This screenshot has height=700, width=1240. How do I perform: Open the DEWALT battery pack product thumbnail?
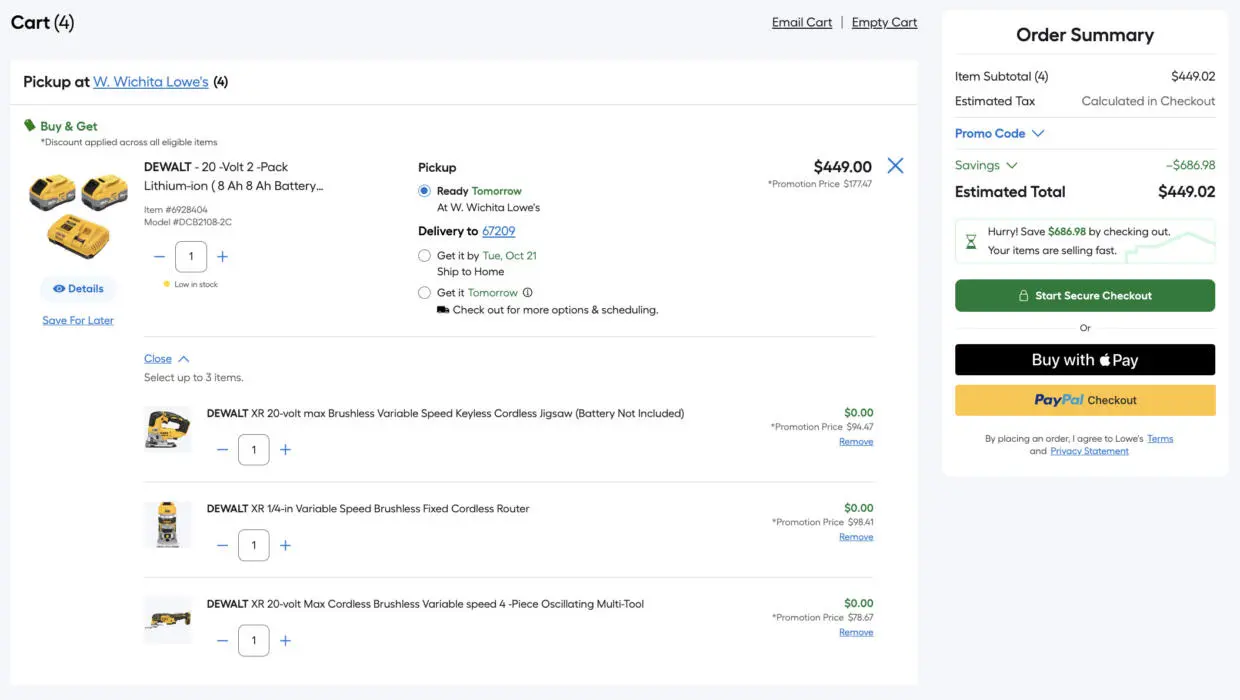tap(78, 215)
